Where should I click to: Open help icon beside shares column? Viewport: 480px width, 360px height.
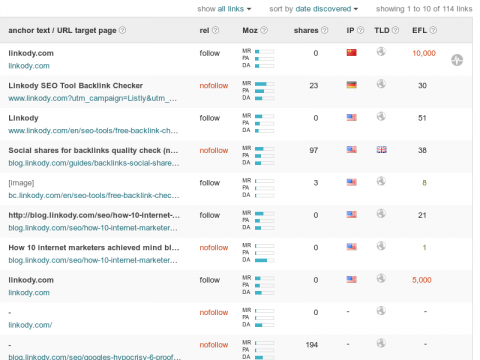pos(325,30)
